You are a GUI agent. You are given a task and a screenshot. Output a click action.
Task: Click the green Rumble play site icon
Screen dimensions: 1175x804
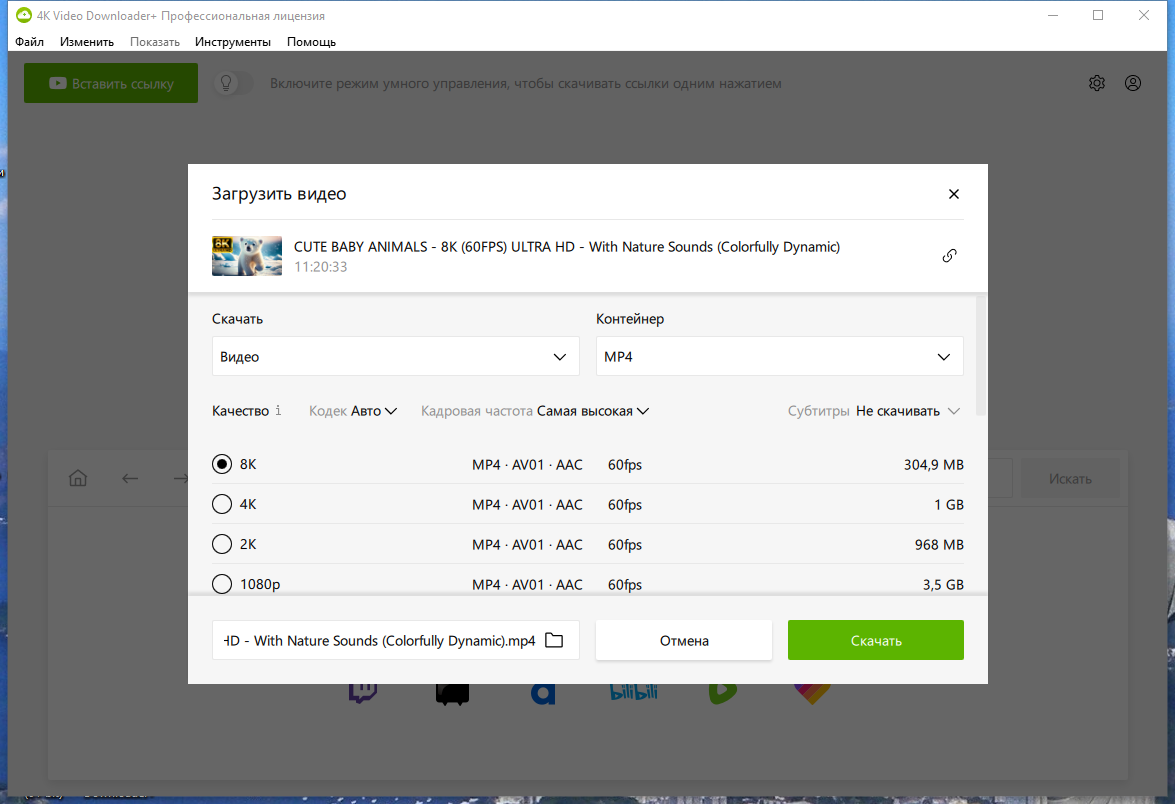722,693
